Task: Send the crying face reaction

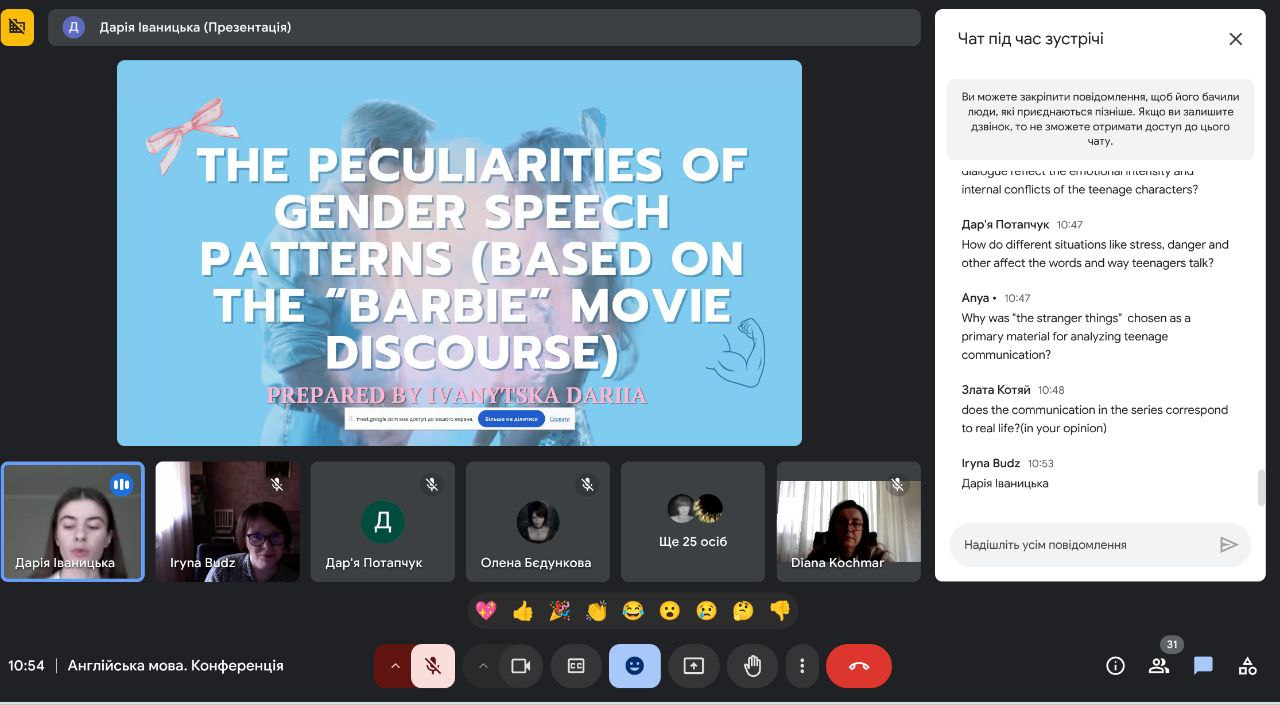Action: tap(707, 610)
